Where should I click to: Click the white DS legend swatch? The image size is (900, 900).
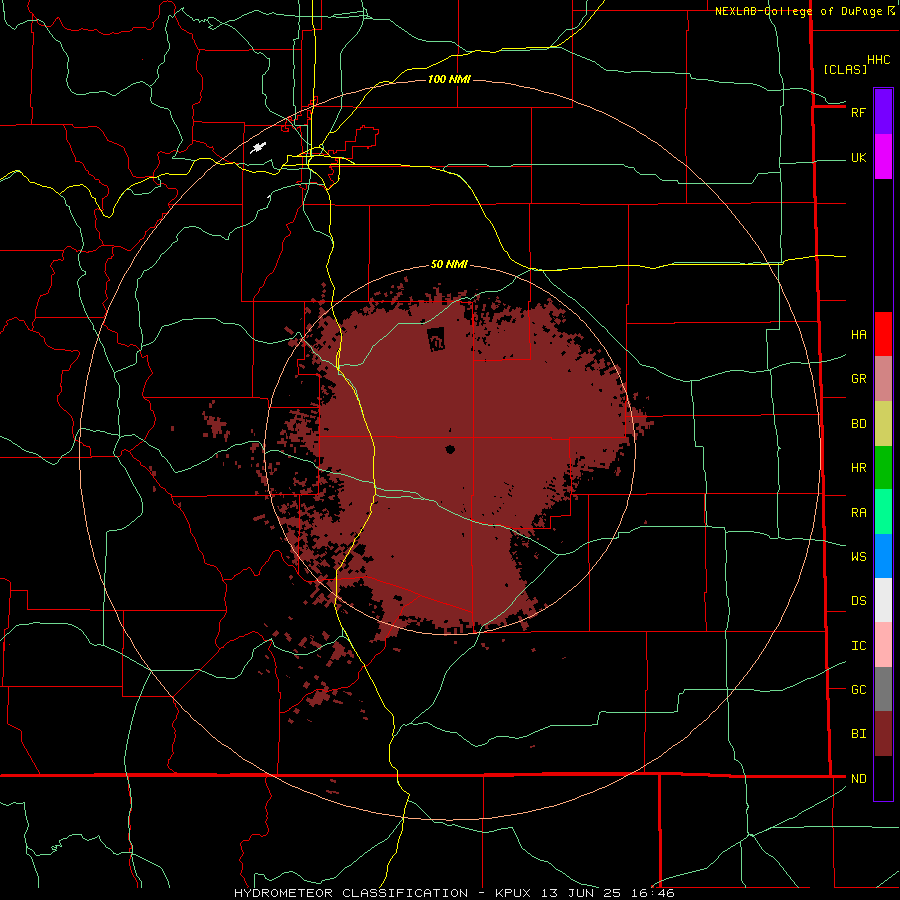(x=883, y=600)
